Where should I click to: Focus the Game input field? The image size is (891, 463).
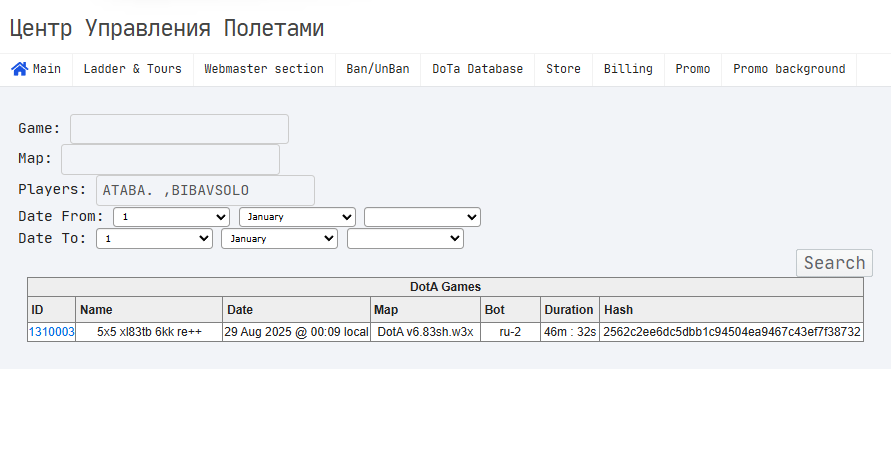click(x=180, y=129)
